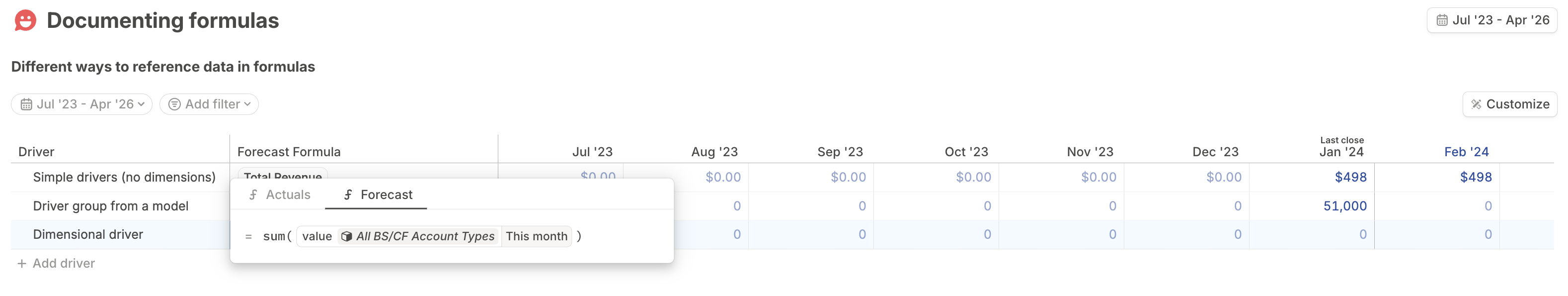Click the cube icon in formula chip
Screen dimensions: 1568x296
coord(346,236)
